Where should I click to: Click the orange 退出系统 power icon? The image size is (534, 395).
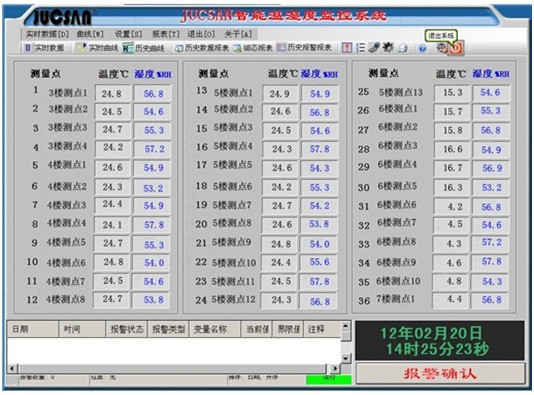coord(456,48)
